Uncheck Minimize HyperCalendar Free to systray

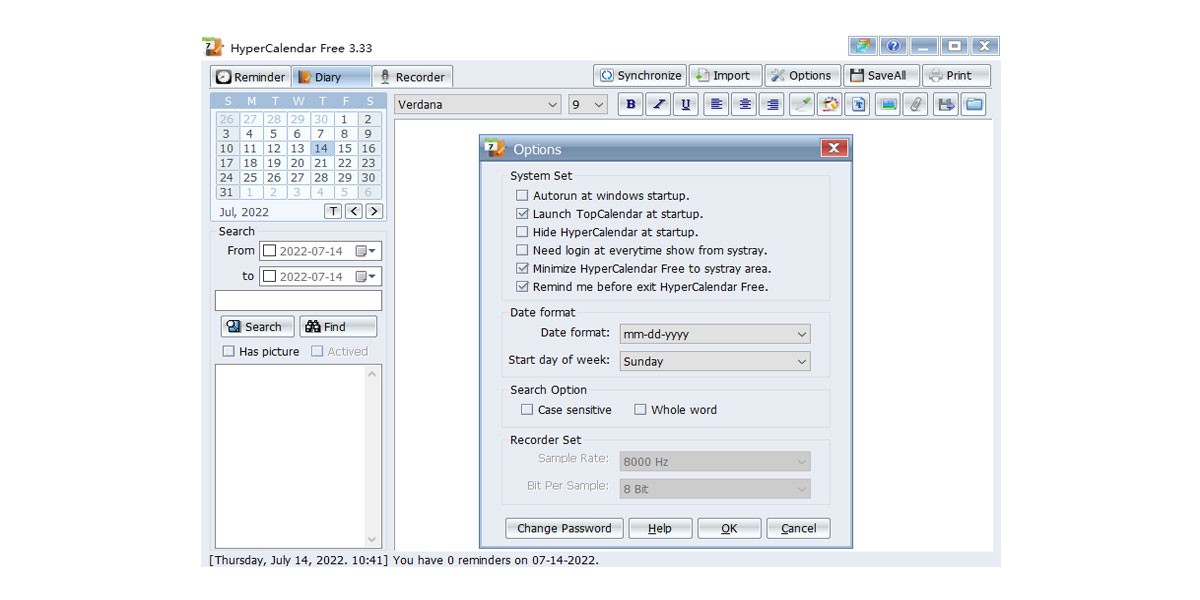pos(522,268)
